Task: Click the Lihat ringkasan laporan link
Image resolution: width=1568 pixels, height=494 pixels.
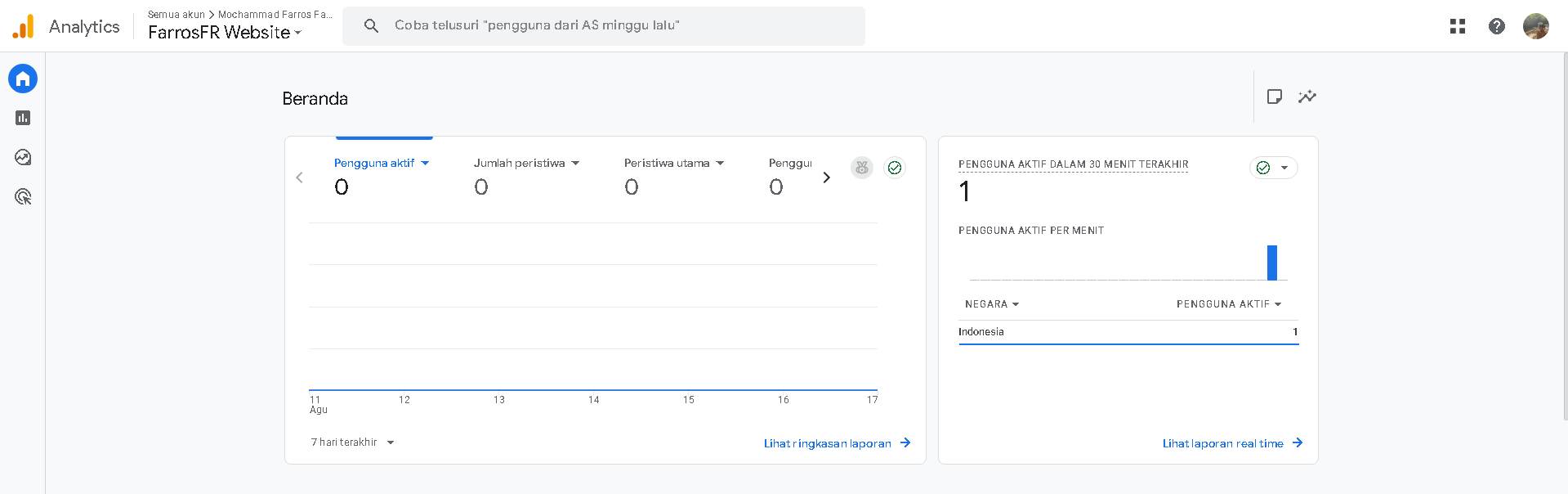Action: click(827, 443)
